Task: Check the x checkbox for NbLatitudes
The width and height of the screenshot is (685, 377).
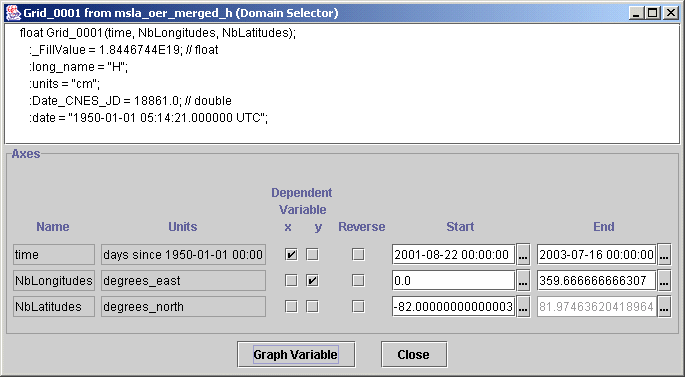Action: point(291,307)
